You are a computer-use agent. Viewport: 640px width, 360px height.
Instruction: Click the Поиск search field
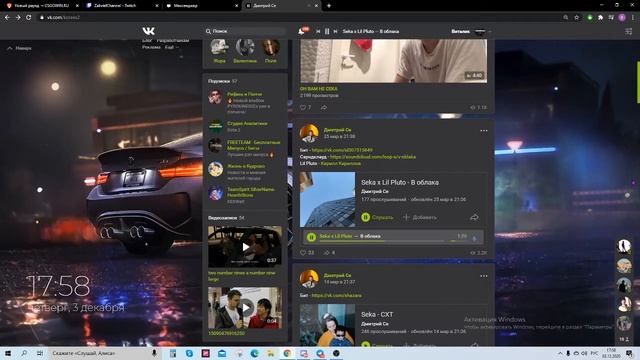pos(245,31)
